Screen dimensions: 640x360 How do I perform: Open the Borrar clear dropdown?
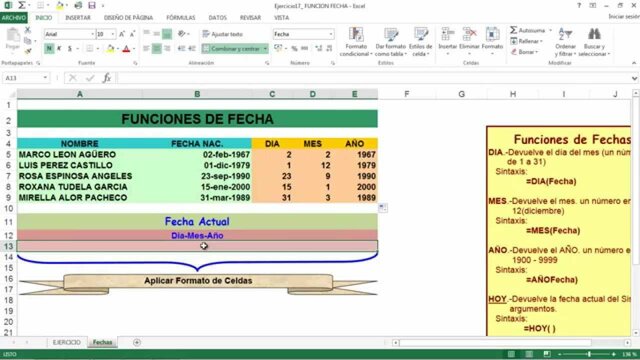click(524, 52)
